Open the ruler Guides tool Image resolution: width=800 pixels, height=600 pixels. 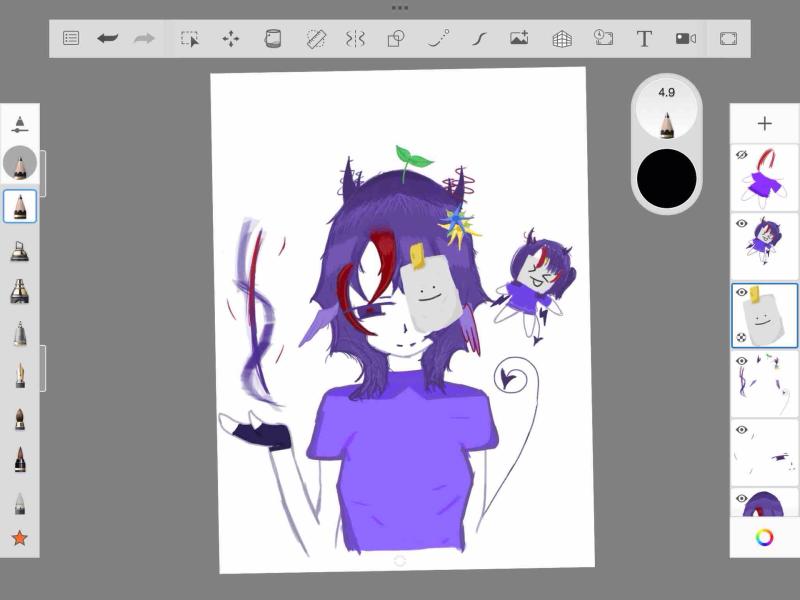(x=316, y=39)
